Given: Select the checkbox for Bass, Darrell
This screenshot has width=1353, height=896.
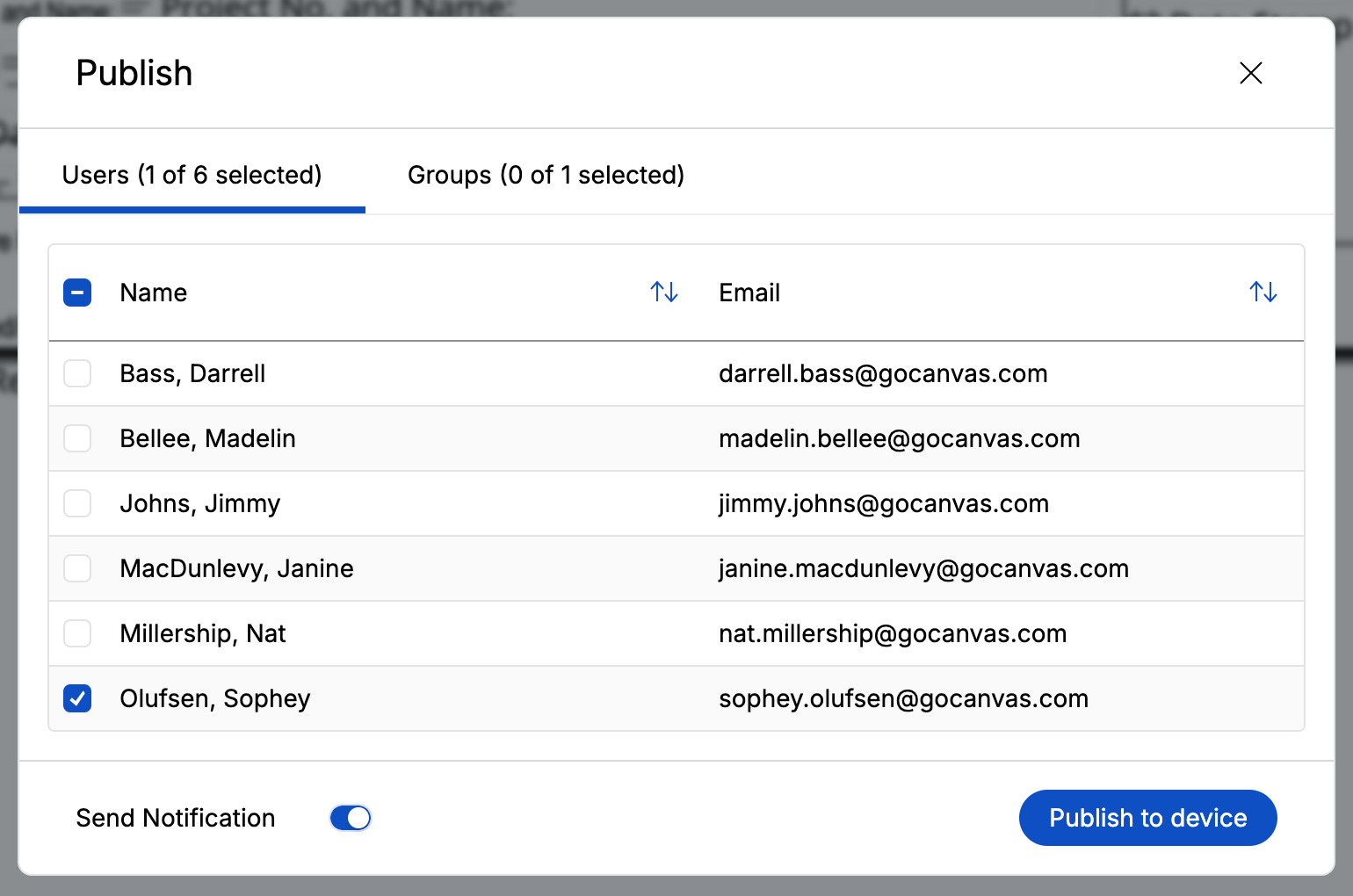Looking at the screenshot, I should (x=77, y=373).
